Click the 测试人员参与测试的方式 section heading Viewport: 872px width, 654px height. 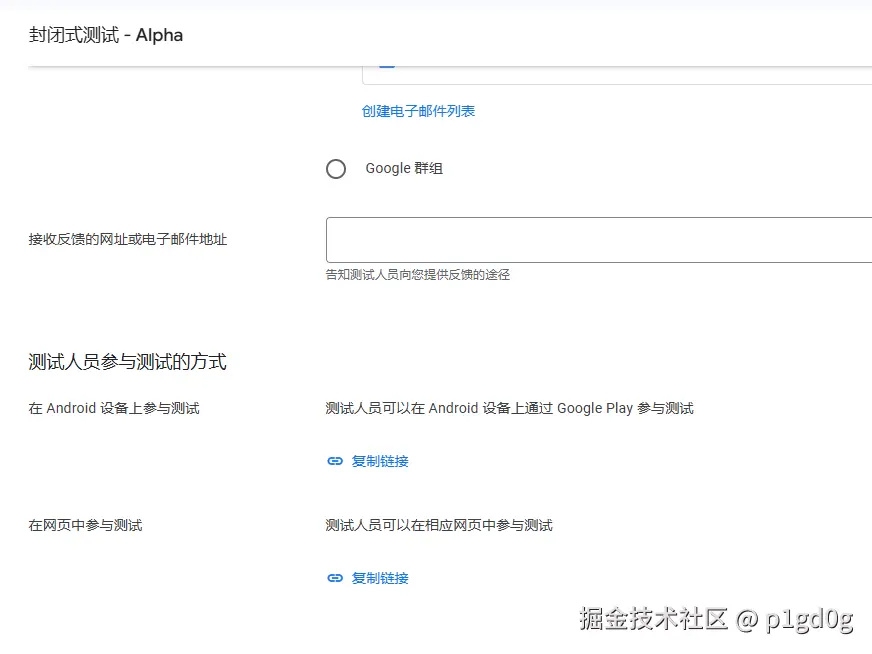(127, 362)
